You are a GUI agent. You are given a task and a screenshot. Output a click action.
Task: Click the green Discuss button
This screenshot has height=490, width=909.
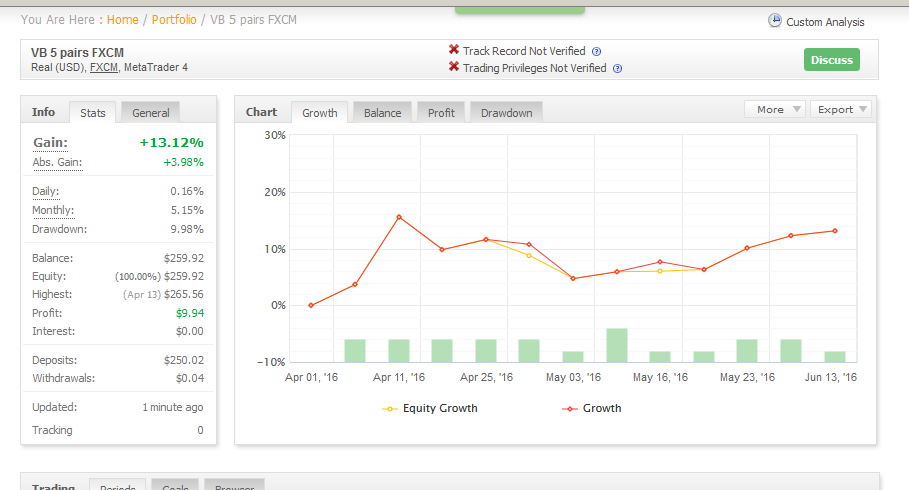[x=831, y=60]
